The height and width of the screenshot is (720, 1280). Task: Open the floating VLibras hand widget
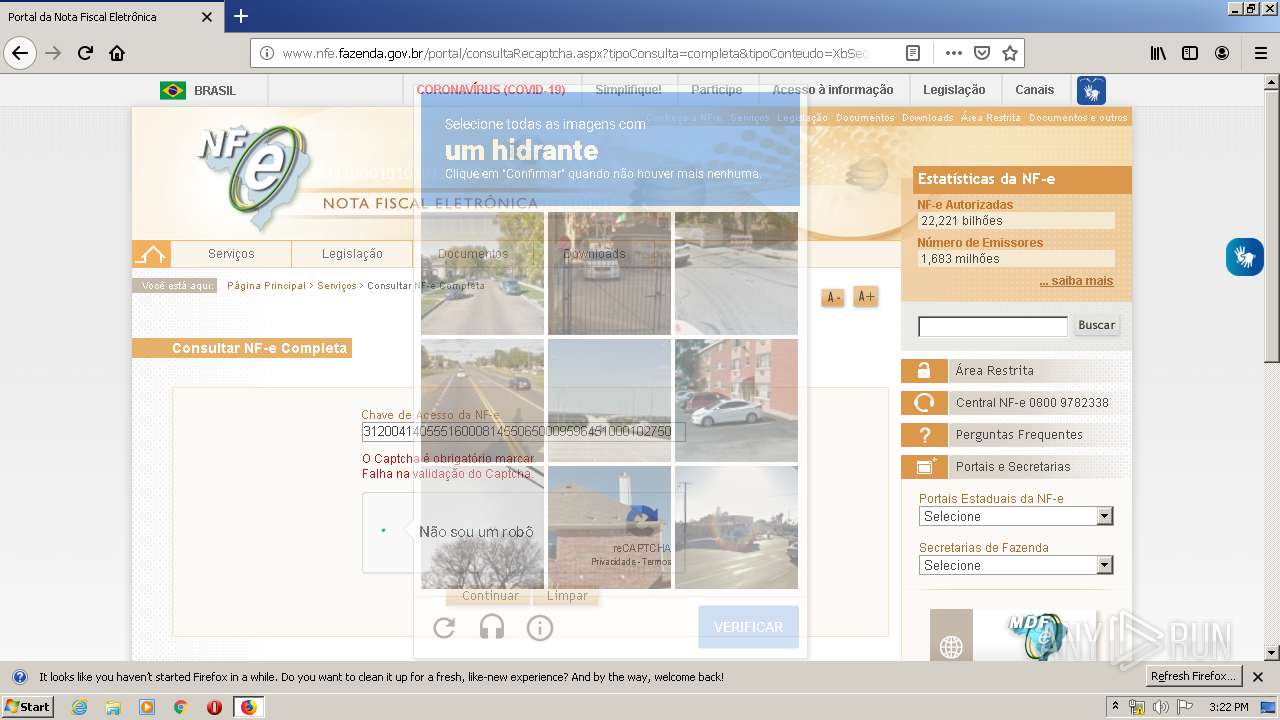click(1245, 257)
